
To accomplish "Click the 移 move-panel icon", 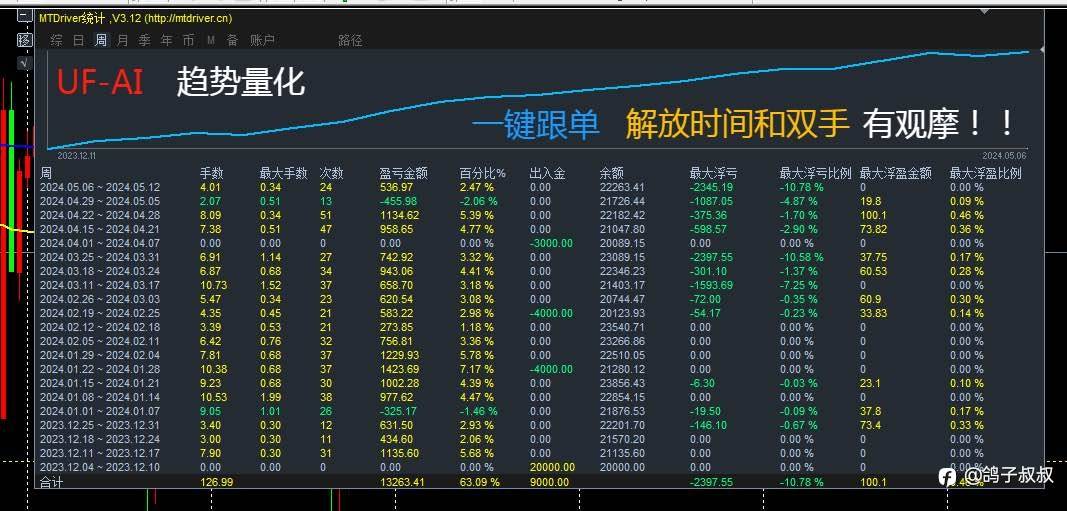I will pyautogui.click(x=24, y=39).
